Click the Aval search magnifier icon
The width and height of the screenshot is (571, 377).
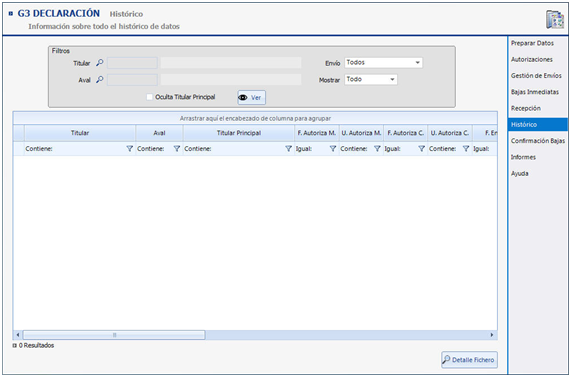pyautogui.click(x=99, y=79)
